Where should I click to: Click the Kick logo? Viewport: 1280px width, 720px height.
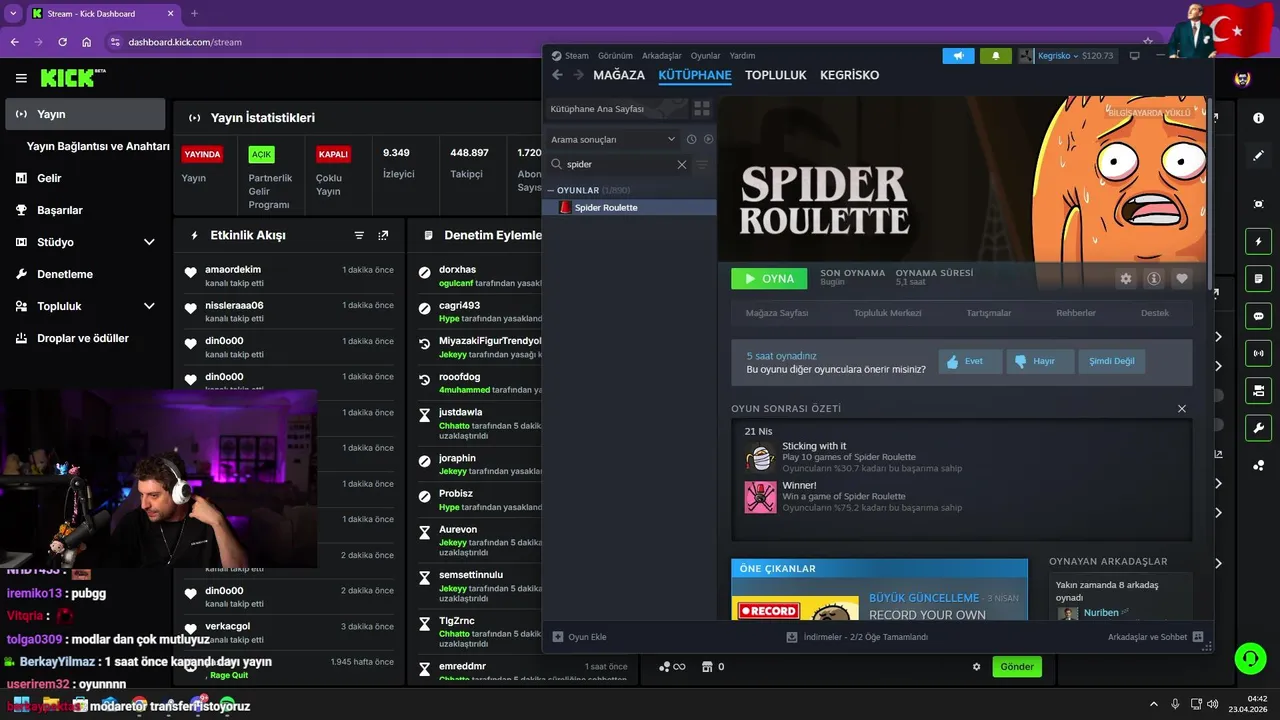coord(73,78)
